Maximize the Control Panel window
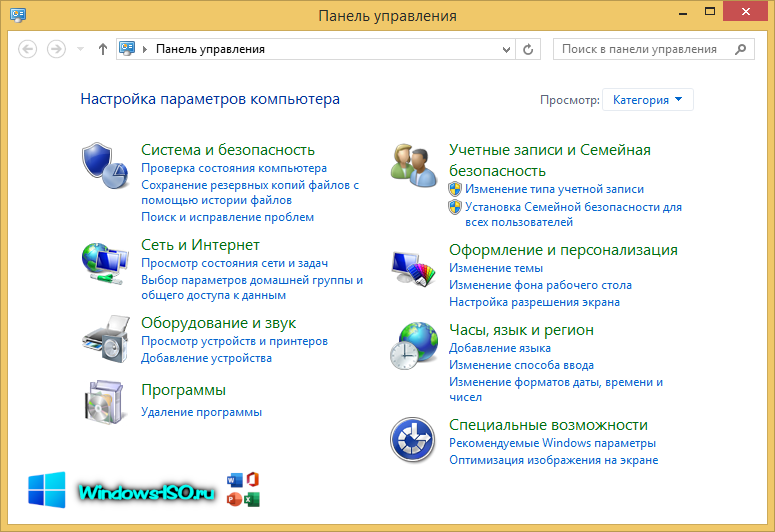Screen dimensions: 775x532 (x=710, y=11)
